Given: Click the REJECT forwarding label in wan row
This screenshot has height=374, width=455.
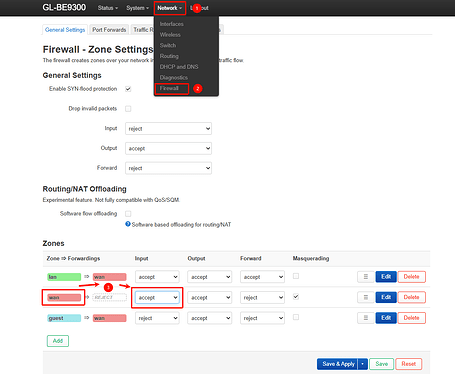Looking at the screenshot, I should pyautogui.click(x=110, y=297).
